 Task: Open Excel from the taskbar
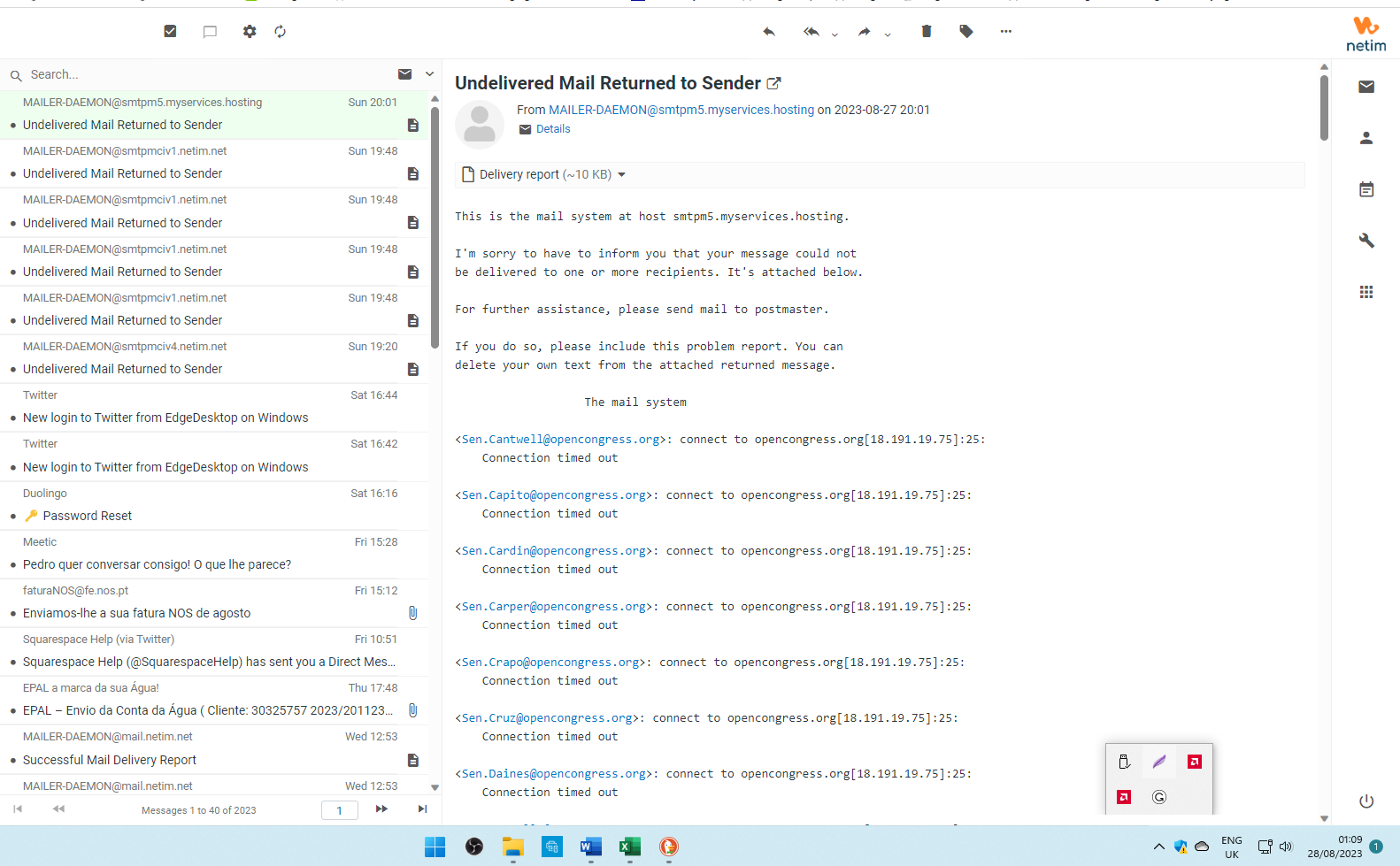[x=630, y=847]
